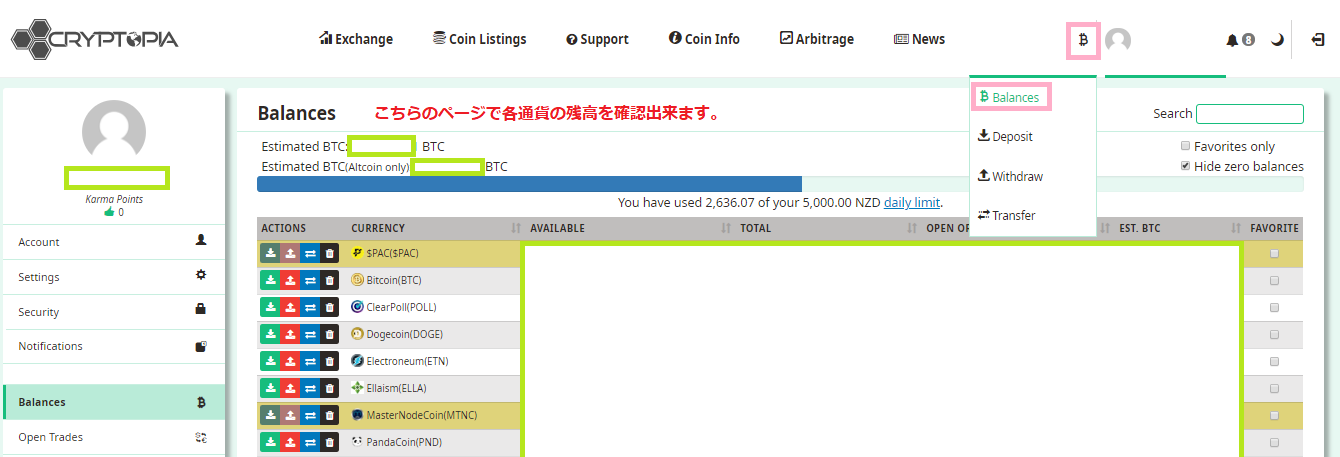
Task: Mark ClearPoll(POLL) as favorite
Action: point(1274,308)
